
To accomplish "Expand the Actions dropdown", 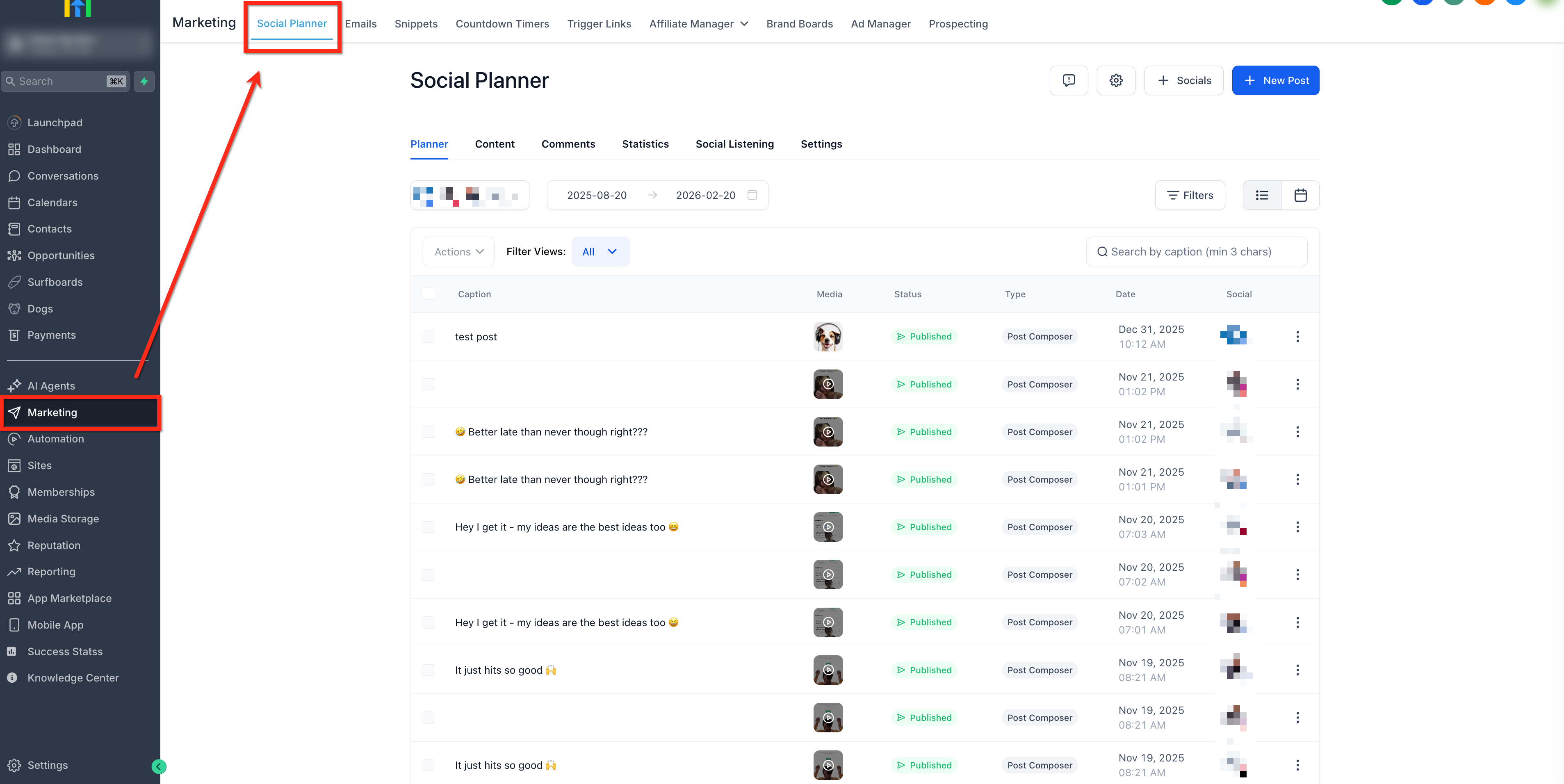I will (458, 251).
